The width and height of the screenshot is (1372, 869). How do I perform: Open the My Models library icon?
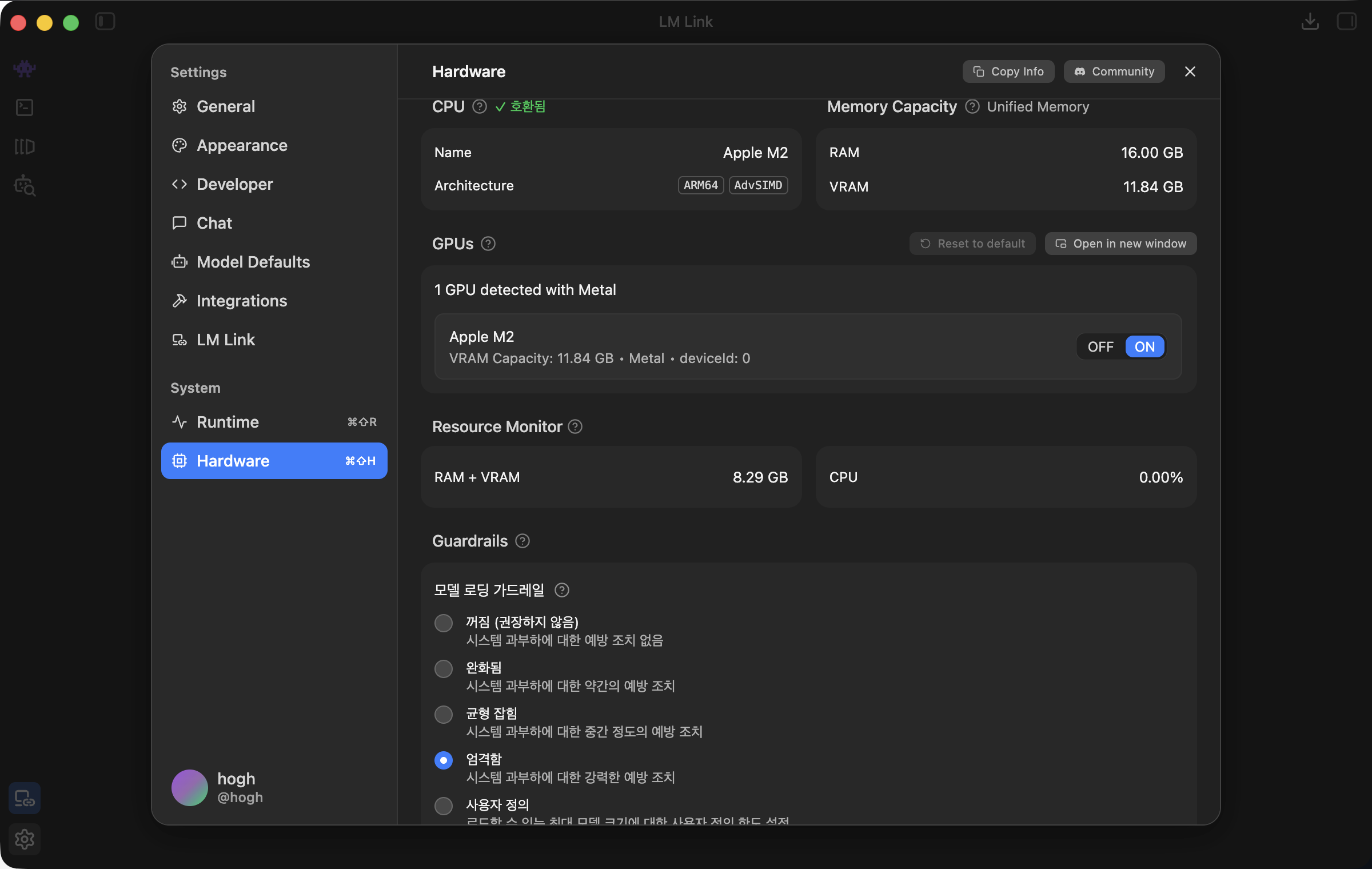[x=25, y=146]
